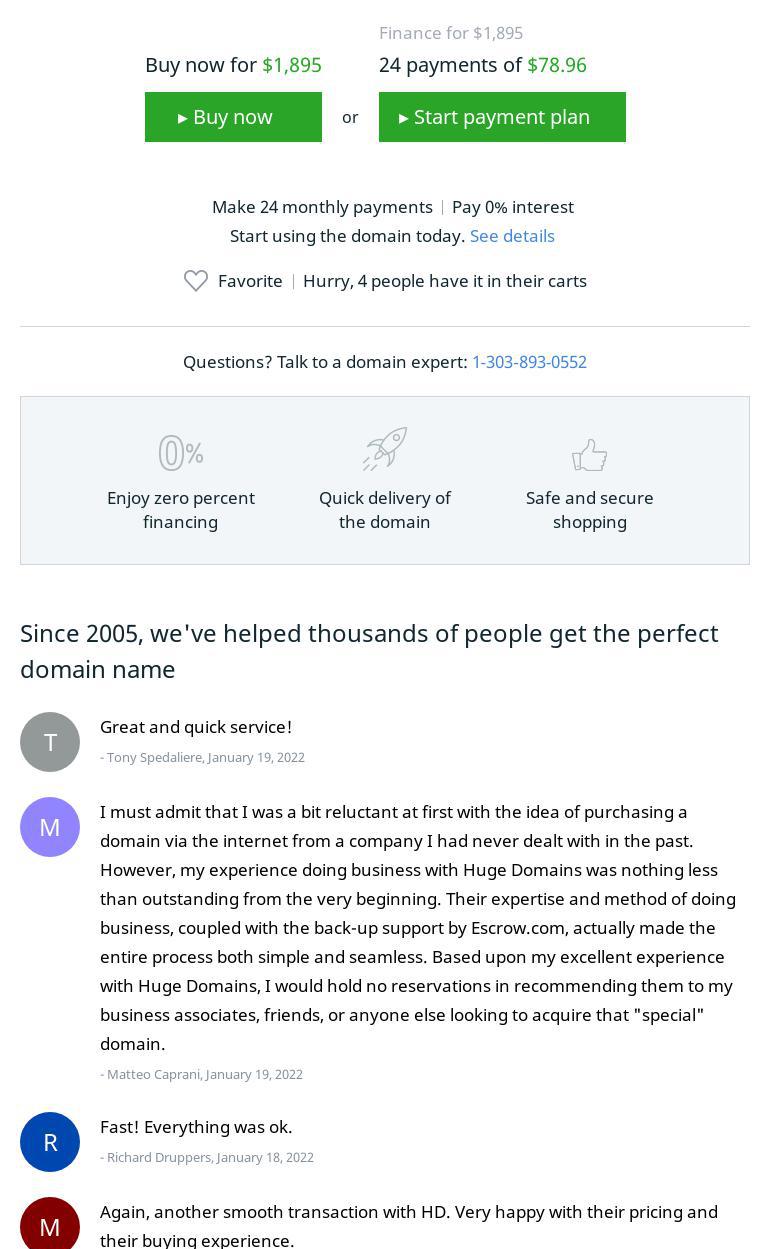The image size is (770, 1249).
Task: Click the blue R avatar for Richard Druppers
Action: coord(50,1142)
